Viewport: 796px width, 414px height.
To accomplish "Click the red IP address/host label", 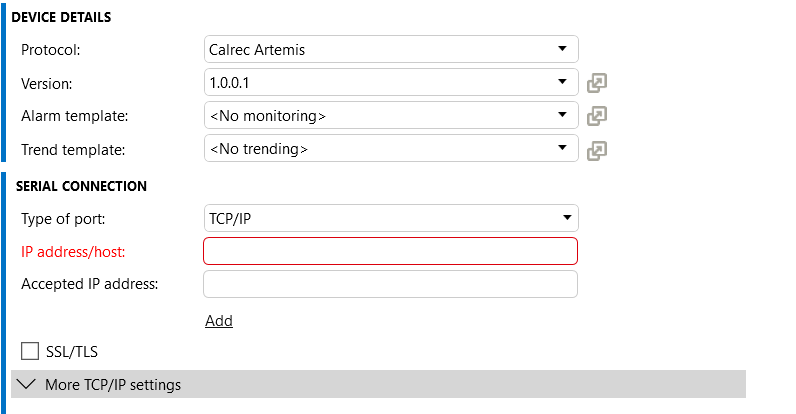I will (73, 252).
